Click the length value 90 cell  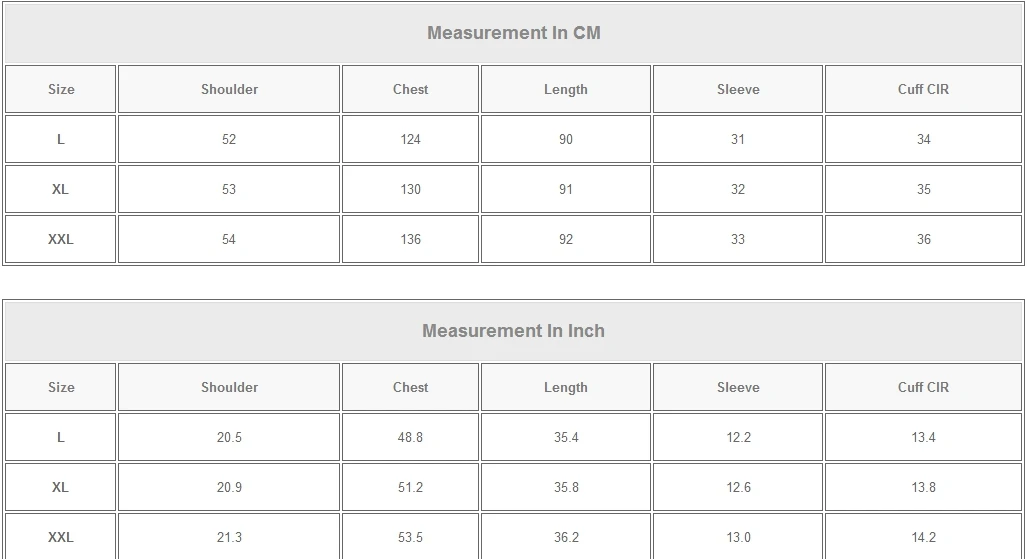(x=566, y=139)
